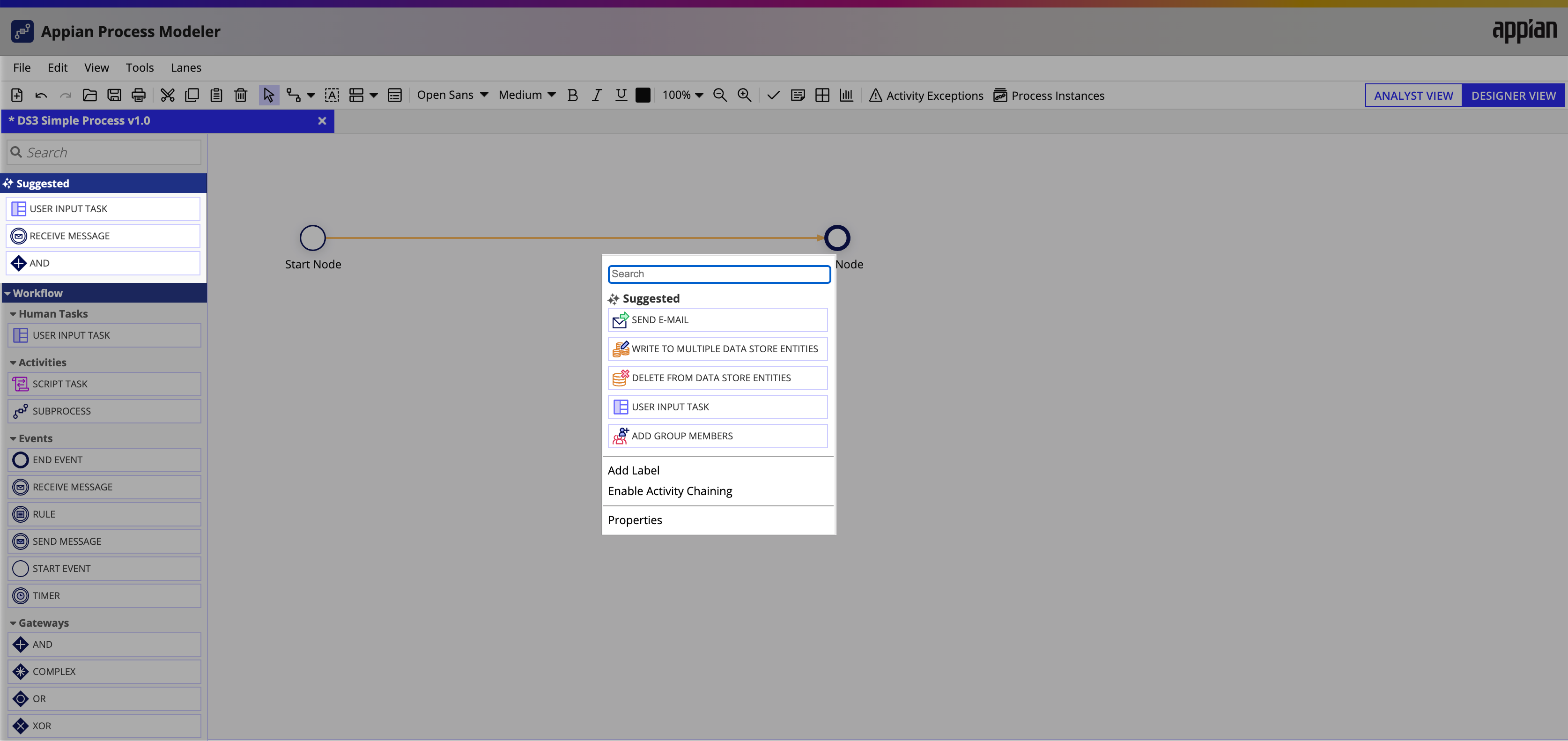1568x741 pixels.
Task: Choose Enable Activity Chaining in context menu
Action: point(670,491)
